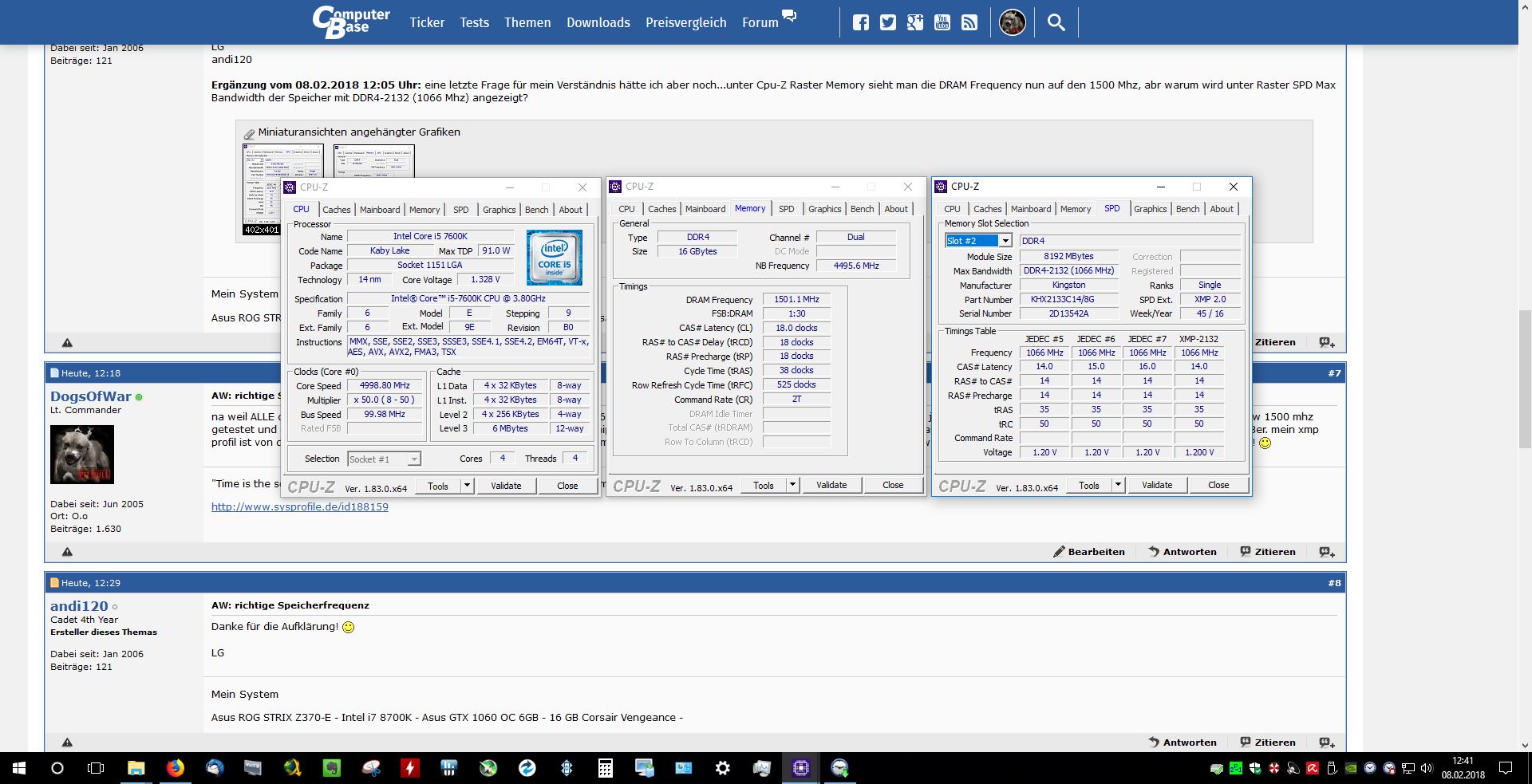
Task: Open the RSS feed icon
Action: pos(969,22)
